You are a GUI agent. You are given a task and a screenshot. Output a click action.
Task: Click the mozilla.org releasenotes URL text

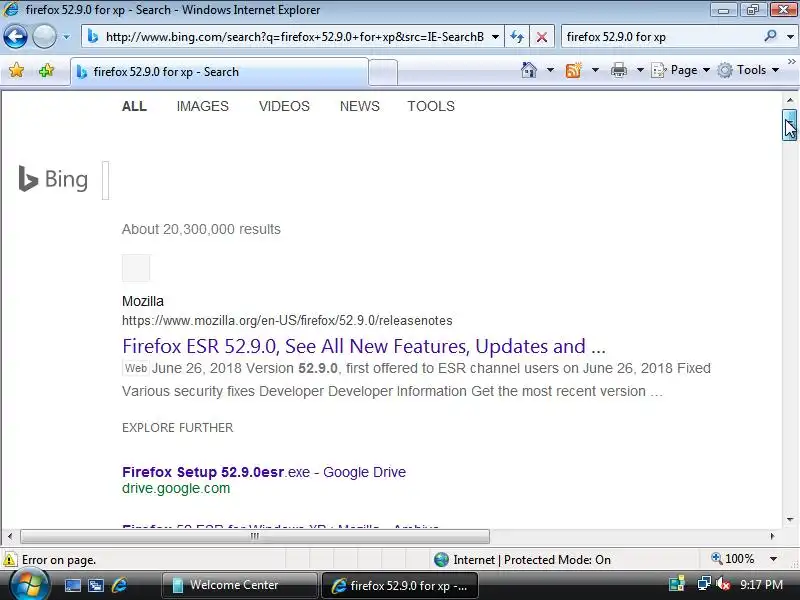click(x=287, y=320)
